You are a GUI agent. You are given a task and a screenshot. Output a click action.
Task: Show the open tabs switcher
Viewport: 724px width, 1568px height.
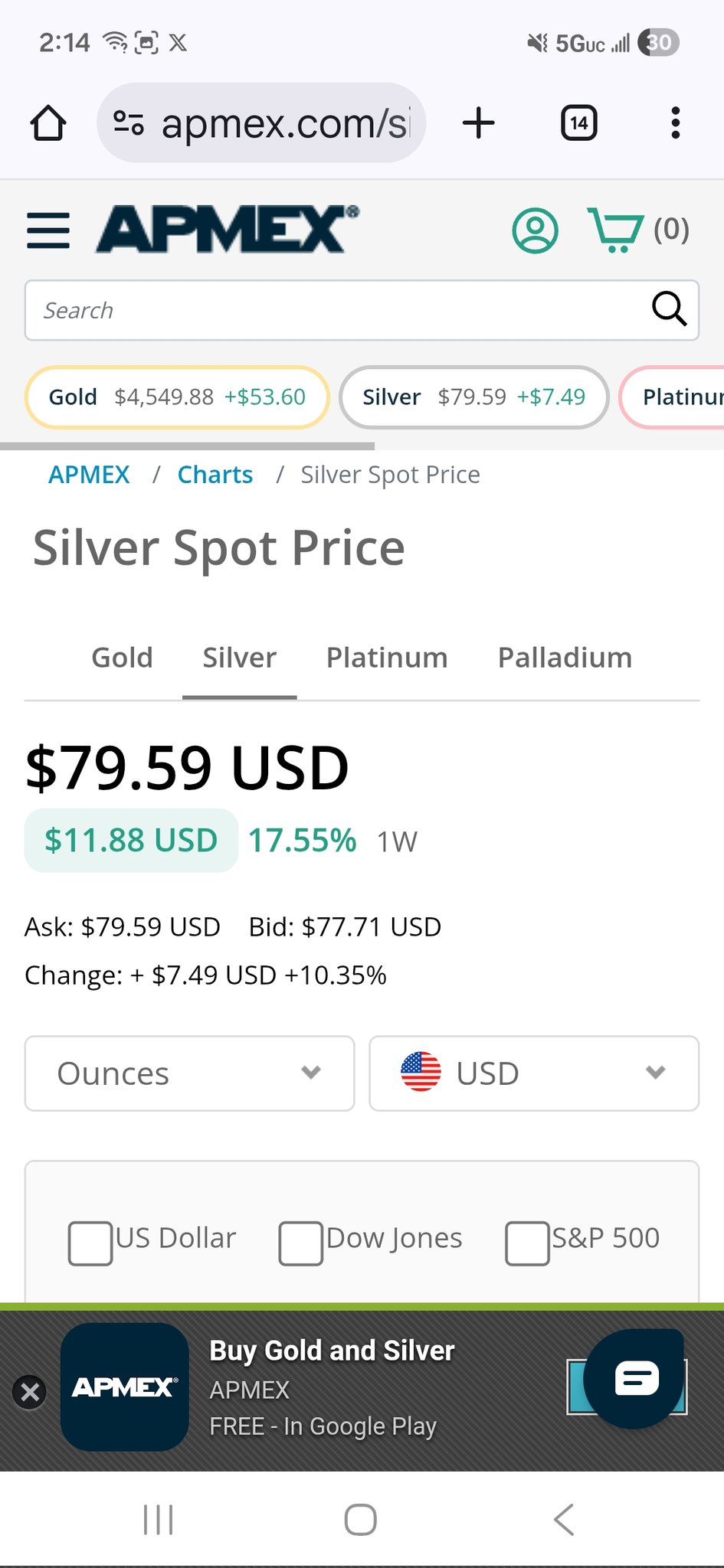click(x=579, y=123)
